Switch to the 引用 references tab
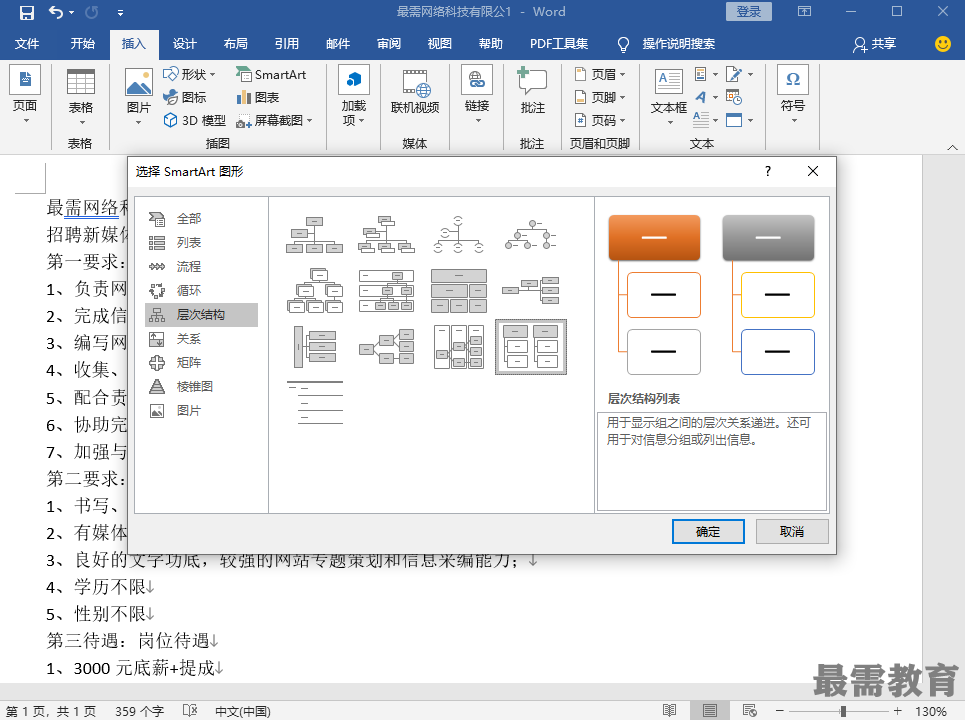The height and width of the screenshot is (720, 965). 287,44
